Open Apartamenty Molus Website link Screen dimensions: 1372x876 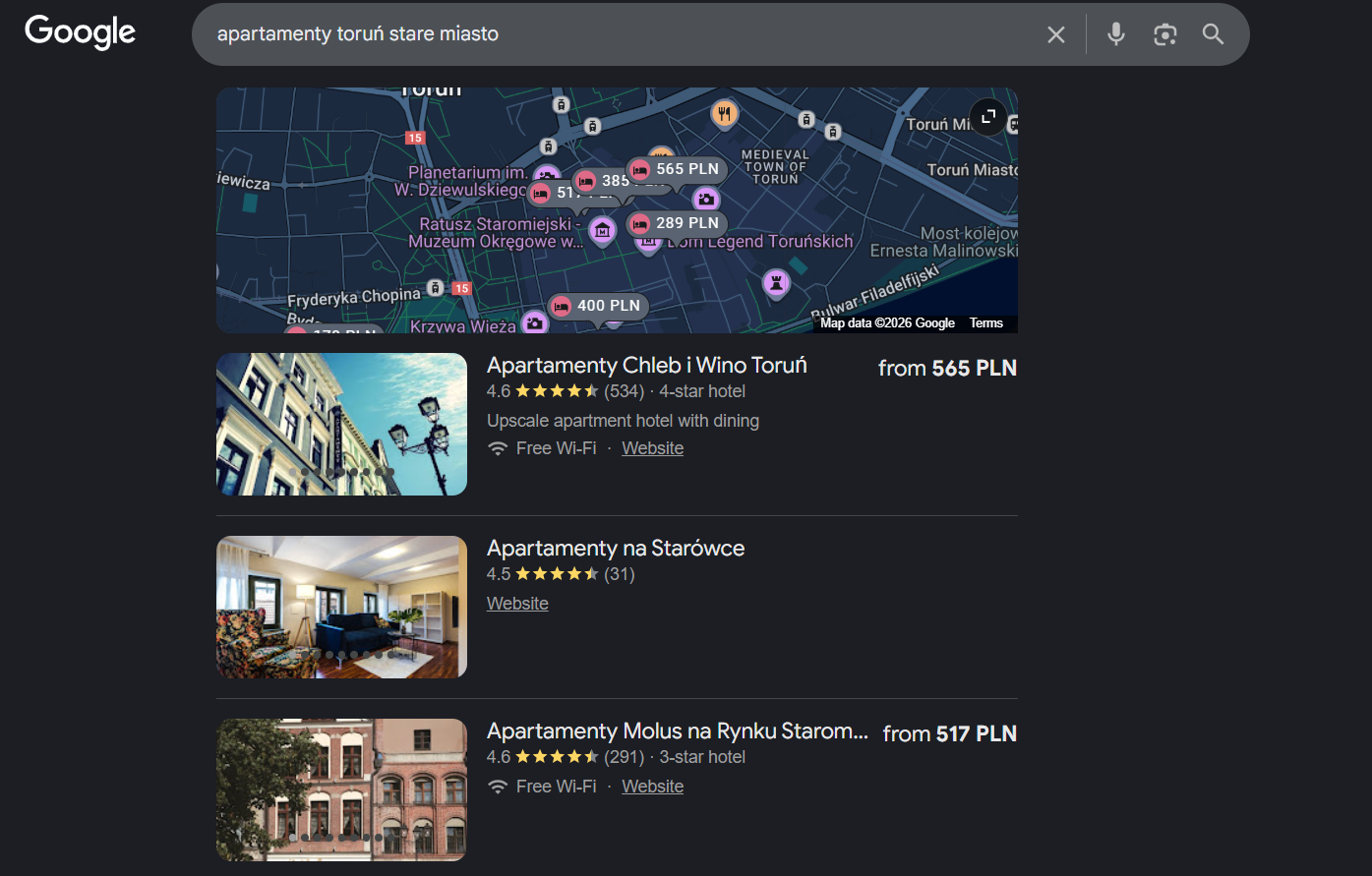coord(652,787)
